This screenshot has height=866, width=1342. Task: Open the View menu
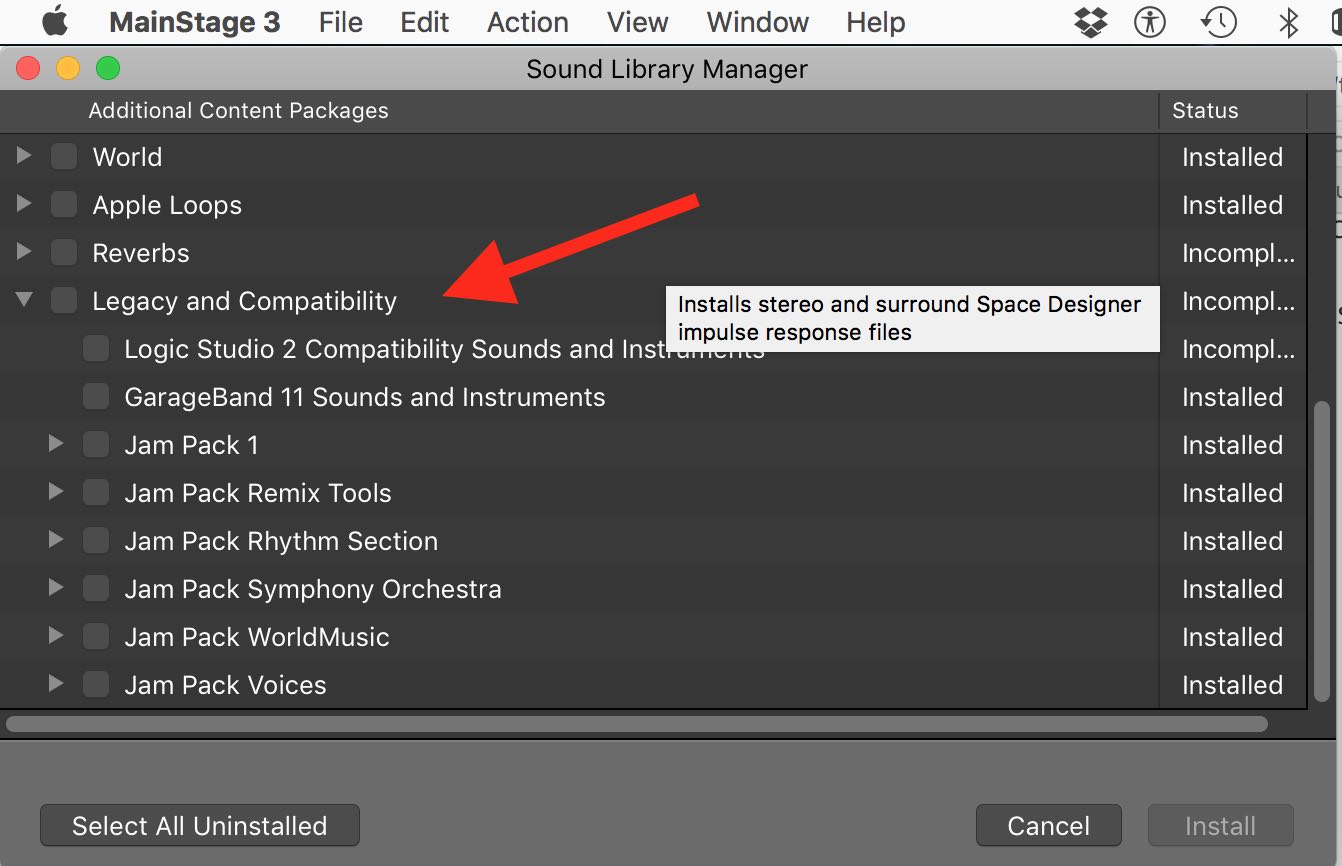coord(637,22)
